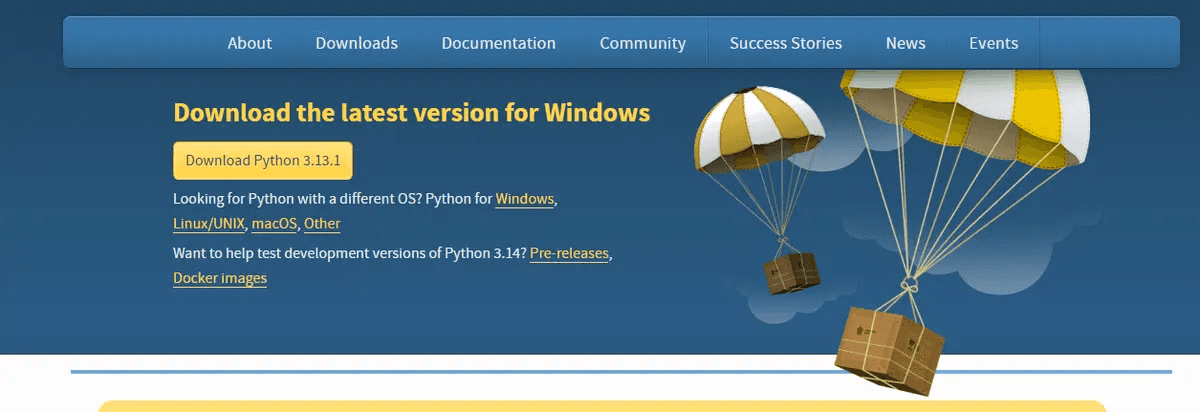Follow the Linux/UNIX link
The height and width of the screenshot is (412, 1200).
click(209, 224)
